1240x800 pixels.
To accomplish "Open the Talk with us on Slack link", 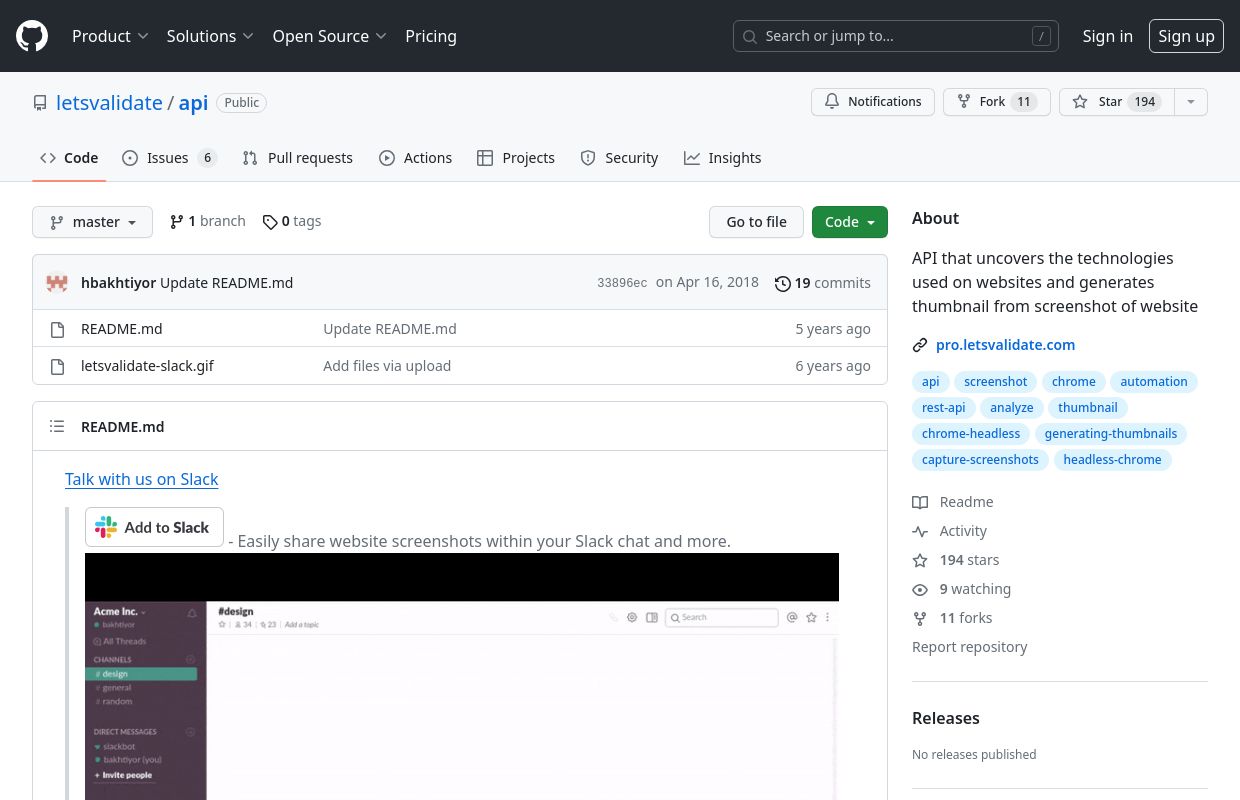I will 141,479.
